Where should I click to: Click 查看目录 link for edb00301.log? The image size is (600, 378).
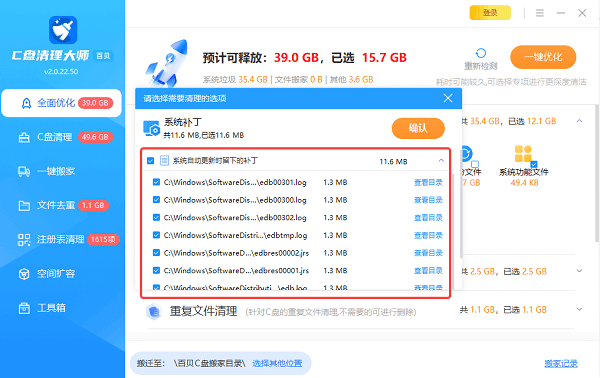[x=428, y=182]
